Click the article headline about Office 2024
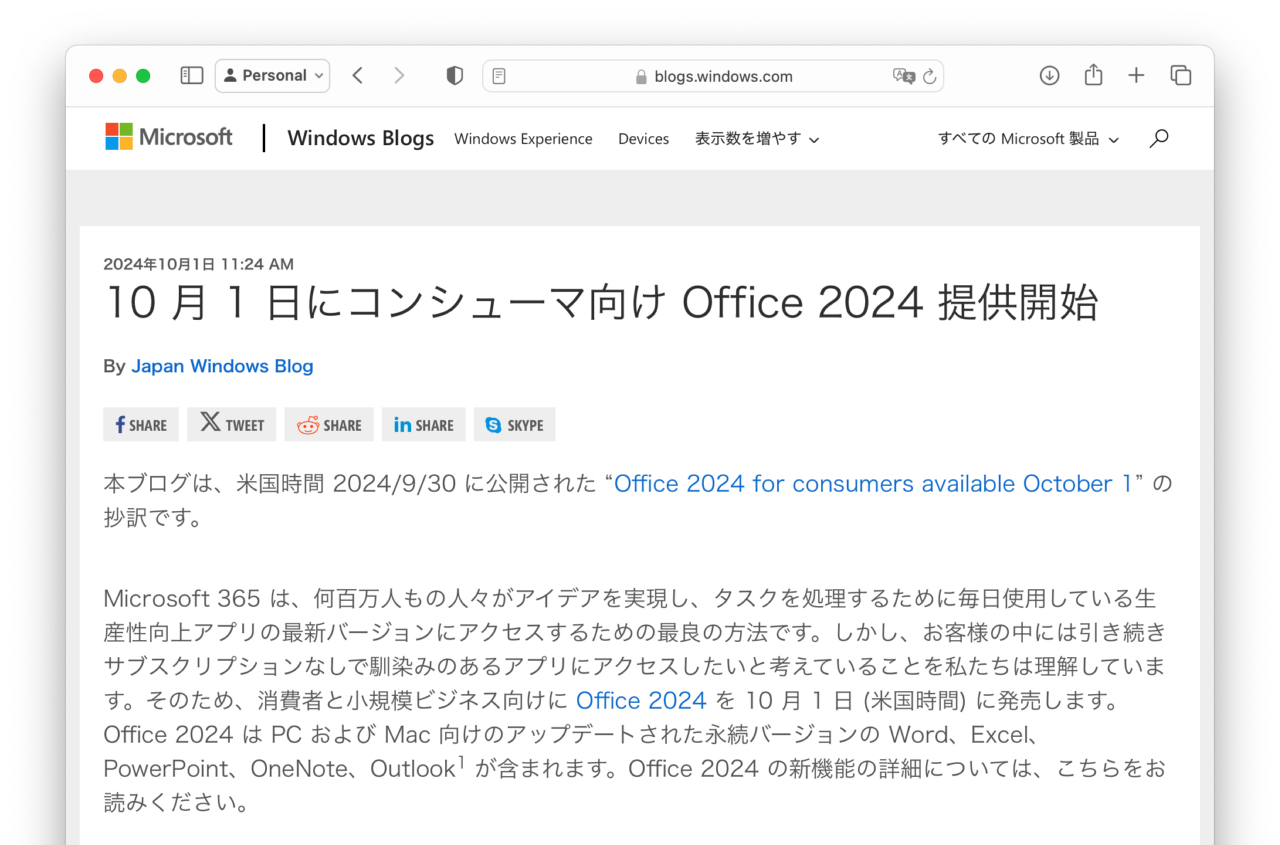The height and width of the screenshot is (845, 1280). 601,303
